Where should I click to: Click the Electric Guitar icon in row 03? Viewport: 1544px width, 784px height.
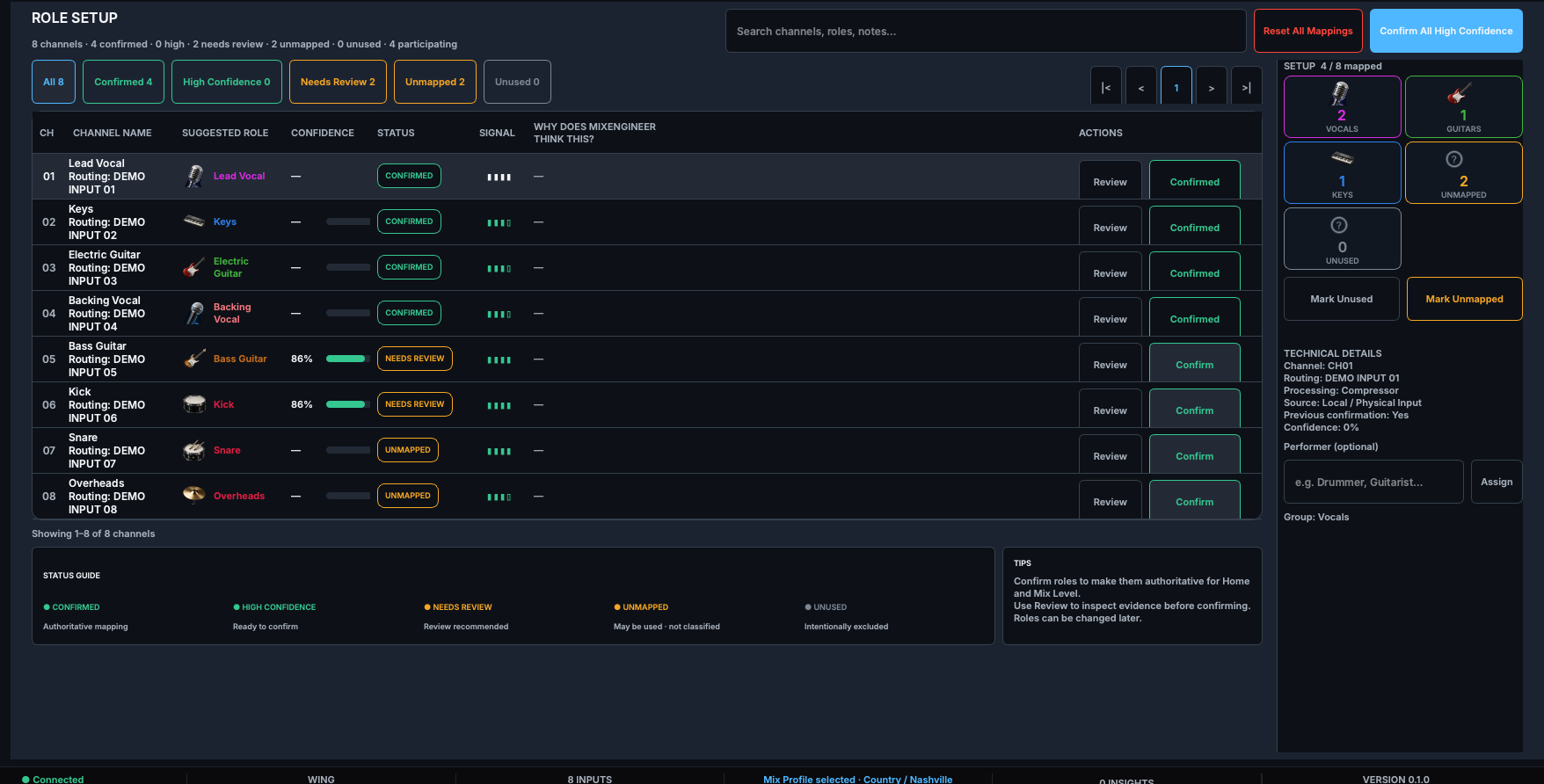pos(194,267)
